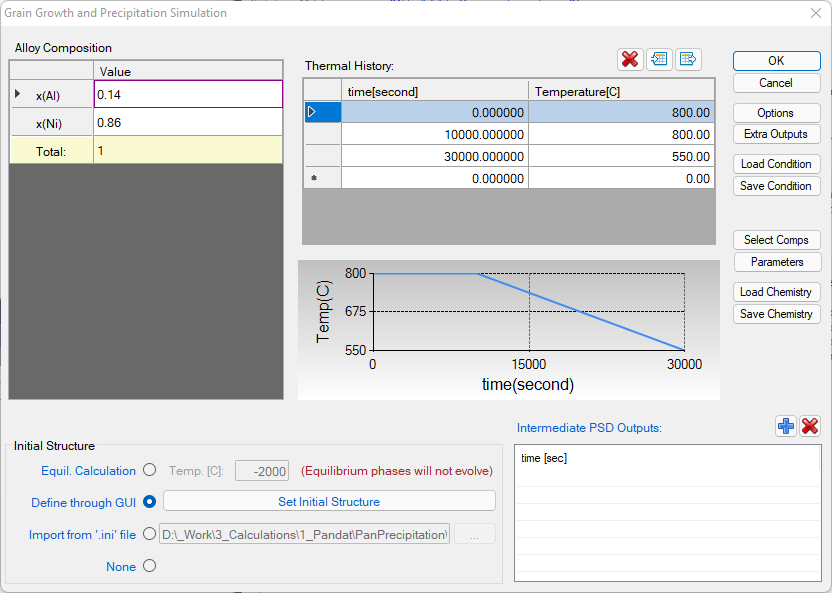
Task: Click Load Chemistry button
Action: pos(776,292)
